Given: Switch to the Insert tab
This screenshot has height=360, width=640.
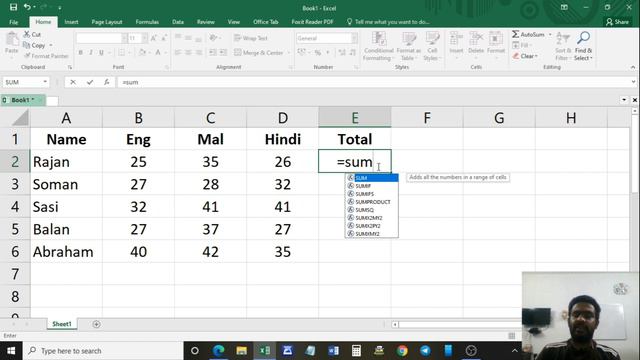Looking at the screenshot, I should coord(71,22).
